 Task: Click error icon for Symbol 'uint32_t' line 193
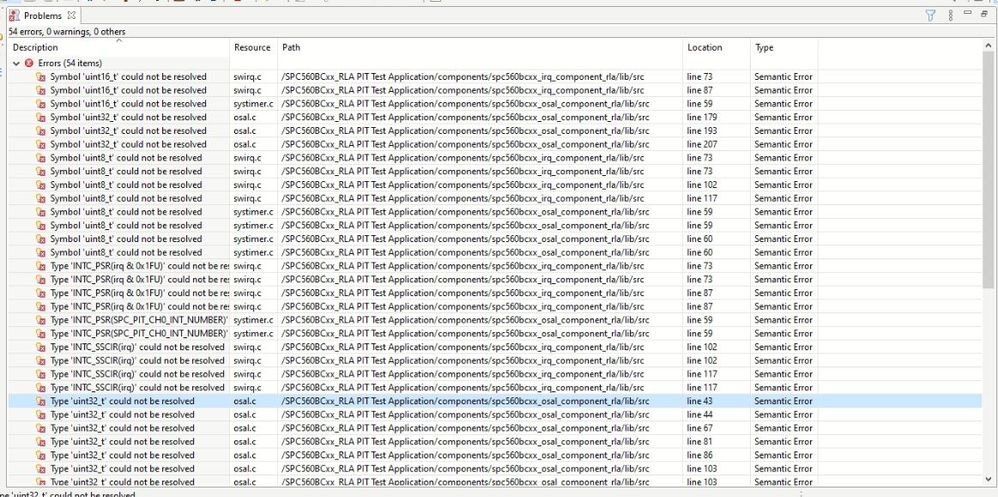41,130
